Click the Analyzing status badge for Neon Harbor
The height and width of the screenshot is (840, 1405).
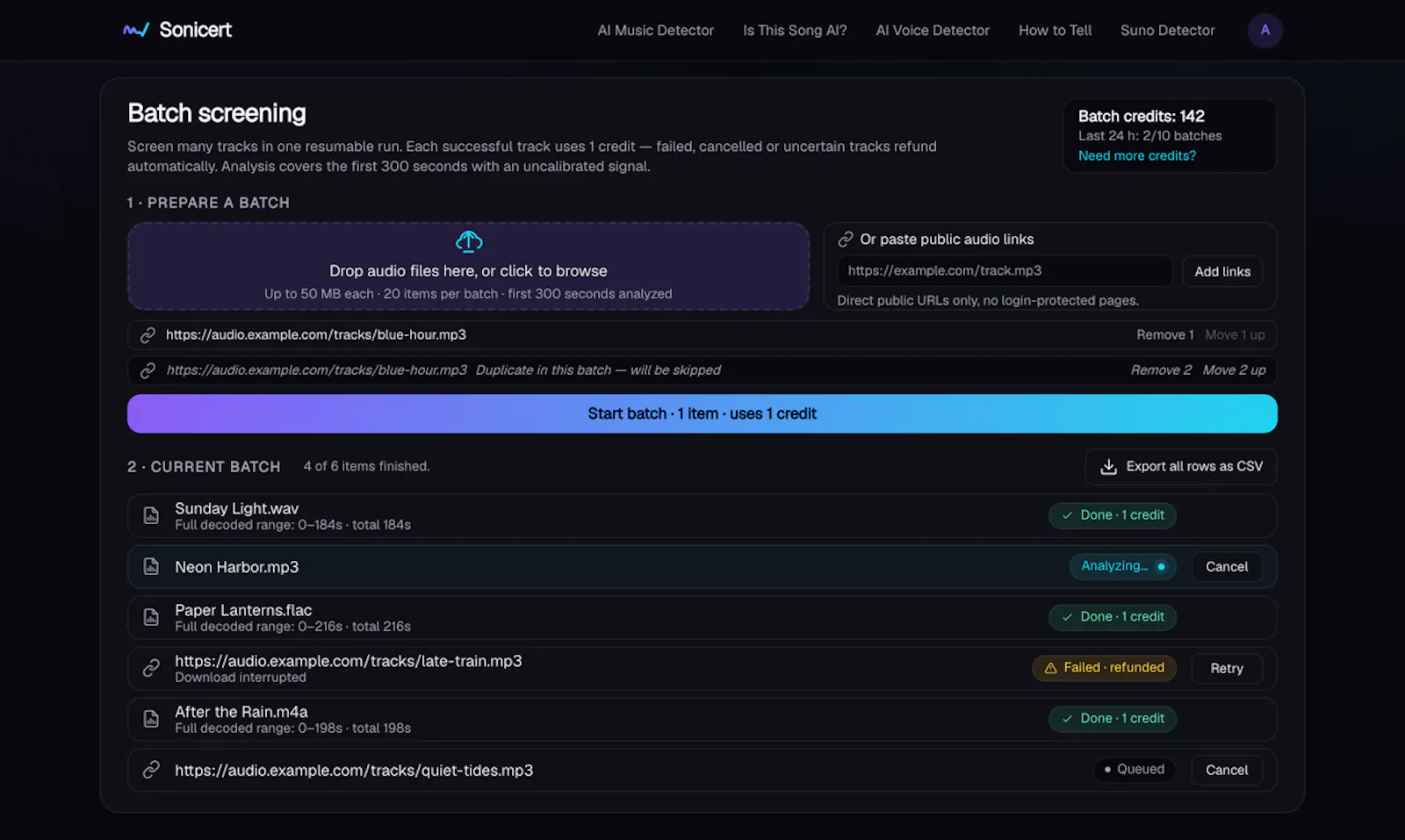click(1122, 567)
